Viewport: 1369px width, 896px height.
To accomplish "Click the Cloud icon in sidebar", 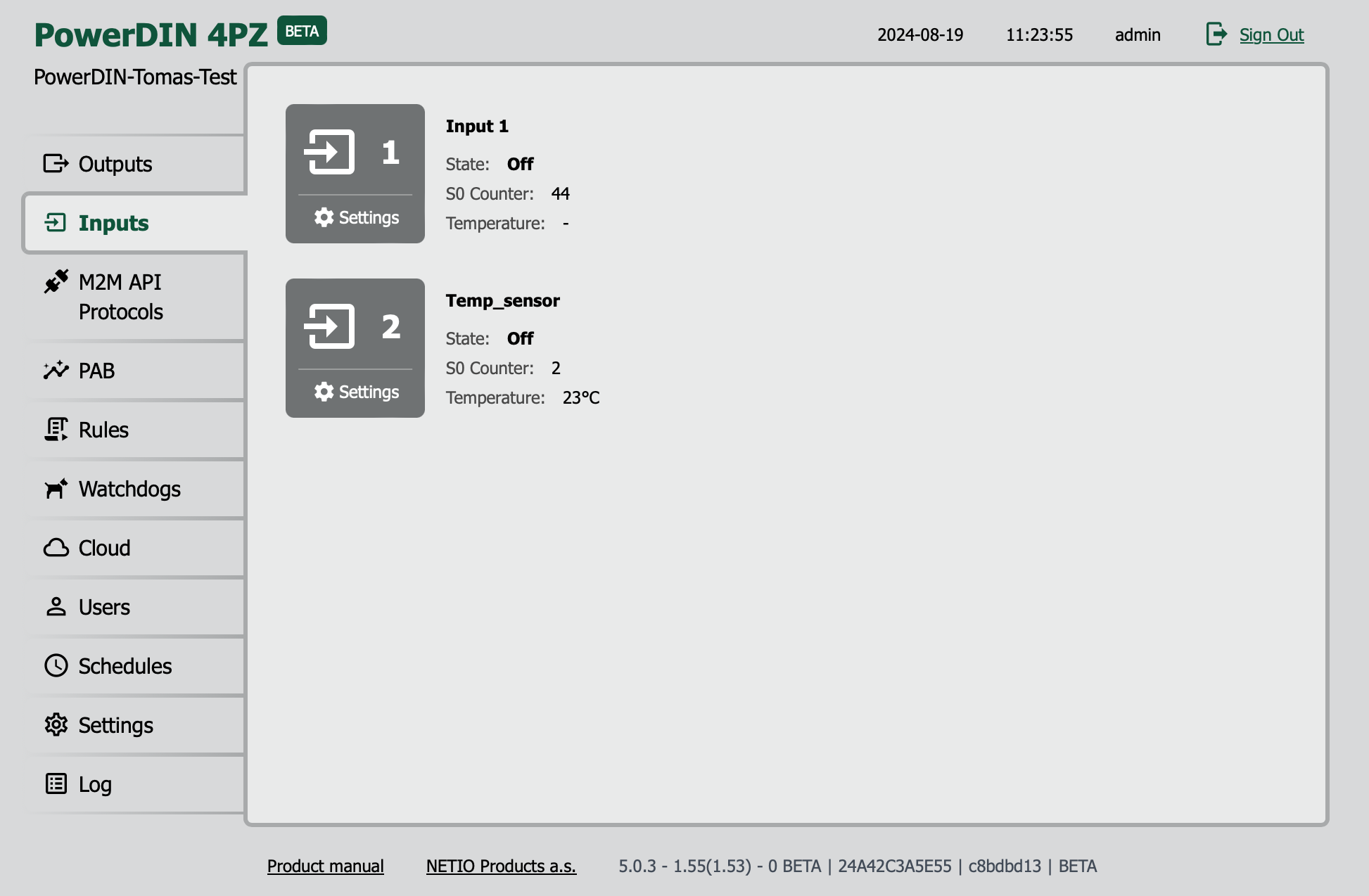I will coord(56,547).
